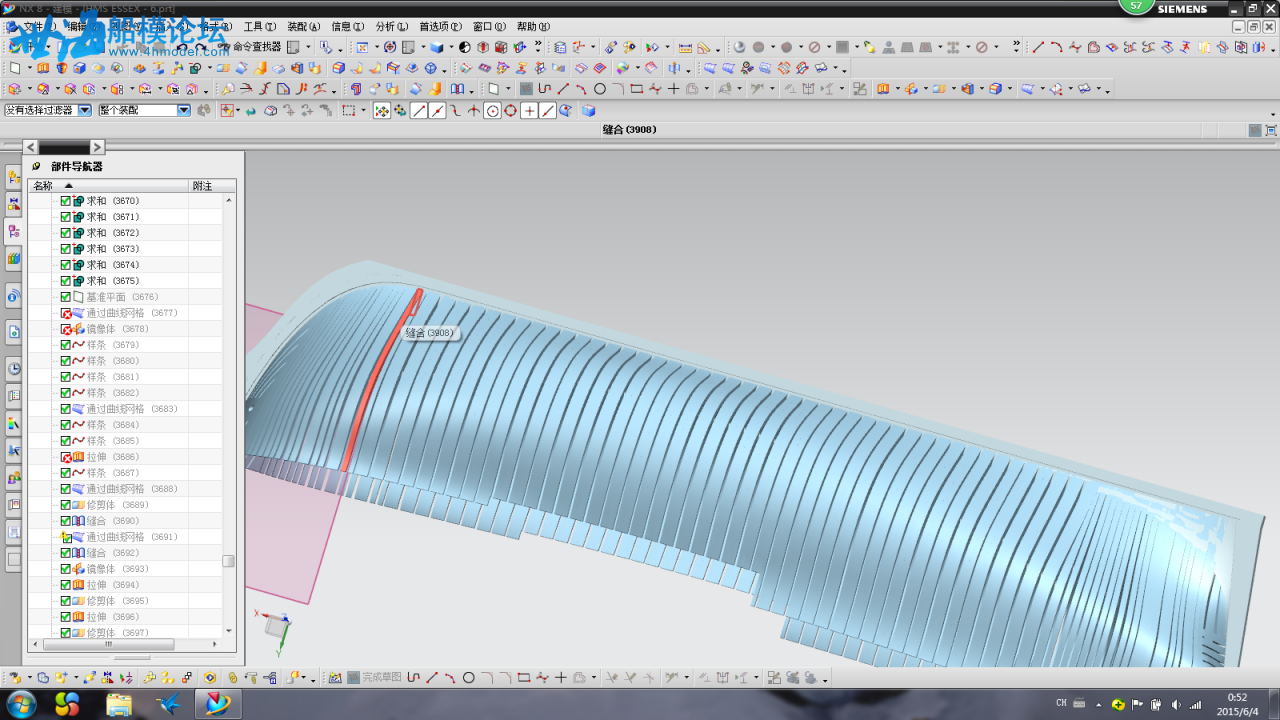The image size is (1280, 720).
Task: Open the 装配(A) menu
Action: click(x=303, y=27)
